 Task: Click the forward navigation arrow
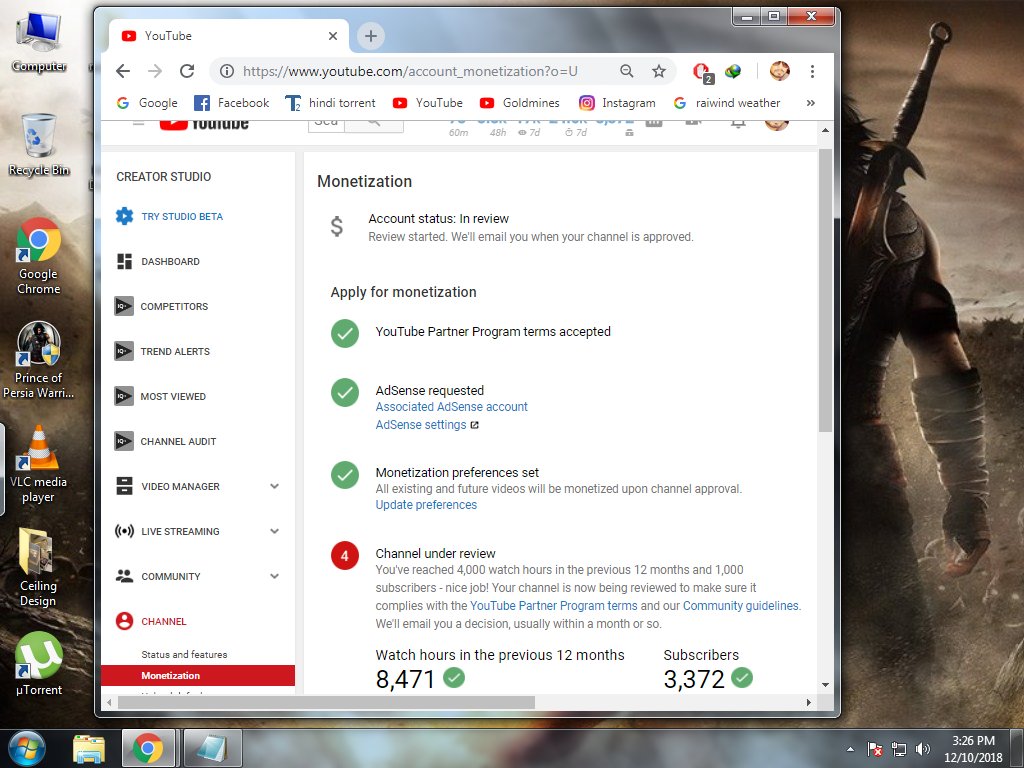(155, 71)
